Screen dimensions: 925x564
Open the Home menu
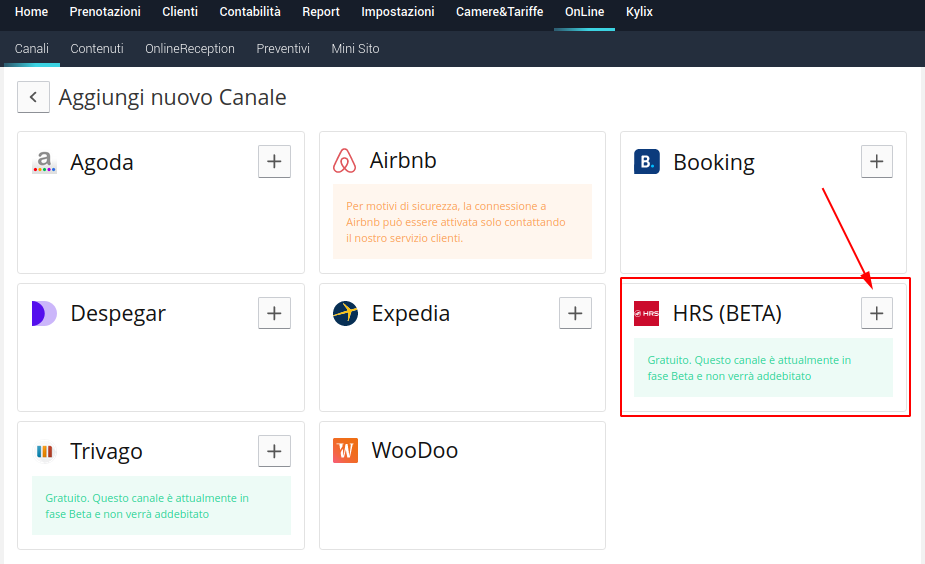pos(31,12)
